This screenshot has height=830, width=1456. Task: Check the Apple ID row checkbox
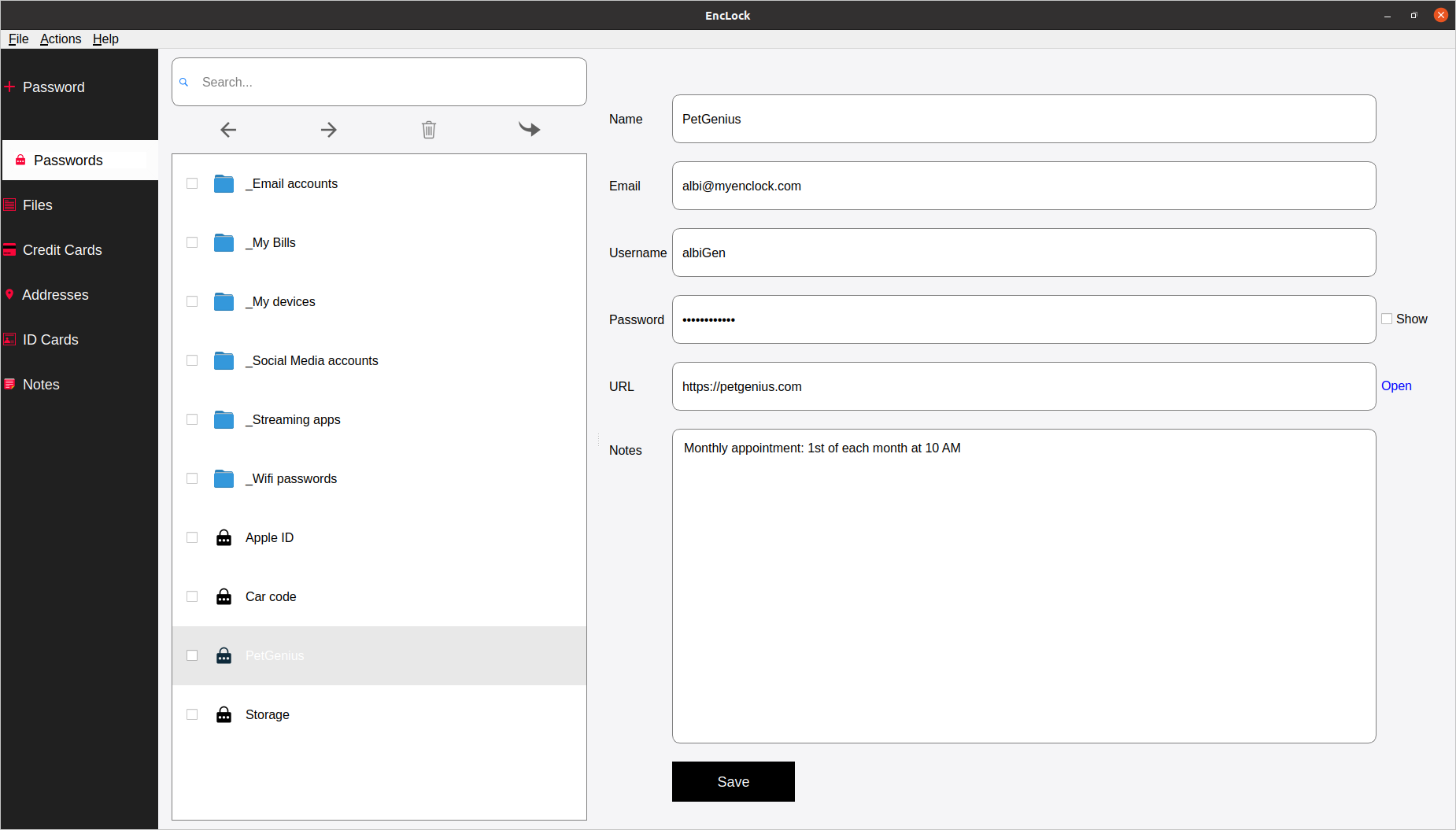[192, 537]
